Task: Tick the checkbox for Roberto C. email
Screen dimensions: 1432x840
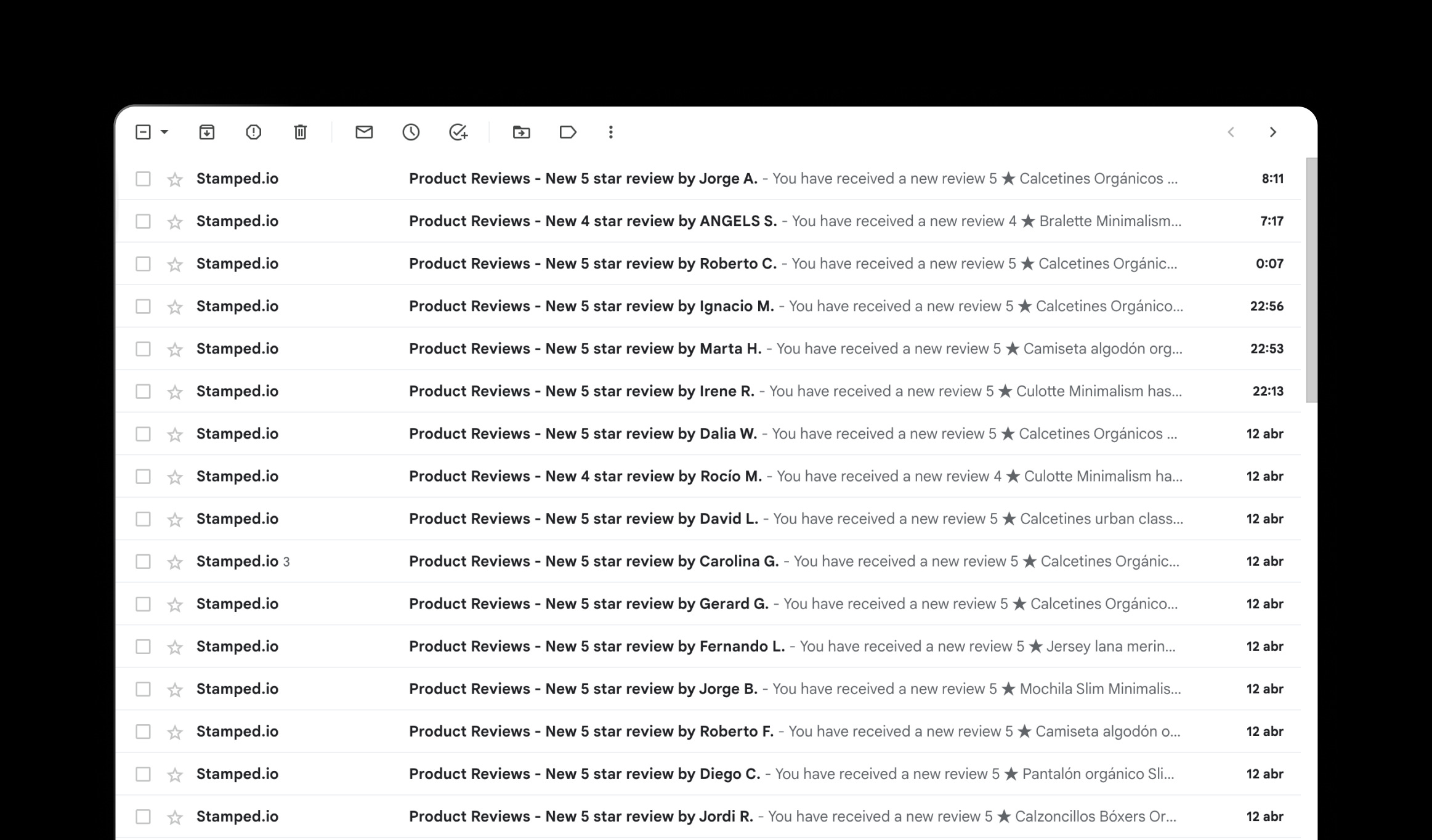Action: pos(143,264)
